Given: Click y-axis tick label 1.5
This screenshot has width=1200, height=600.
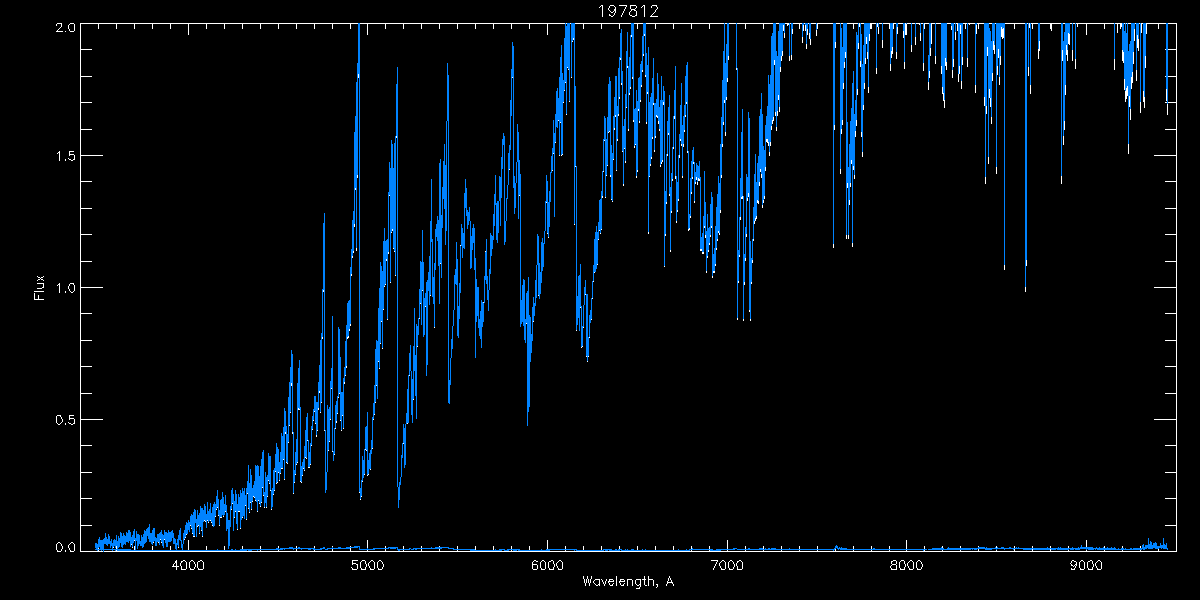Looking at the screenshot, I should click(65, 157).
